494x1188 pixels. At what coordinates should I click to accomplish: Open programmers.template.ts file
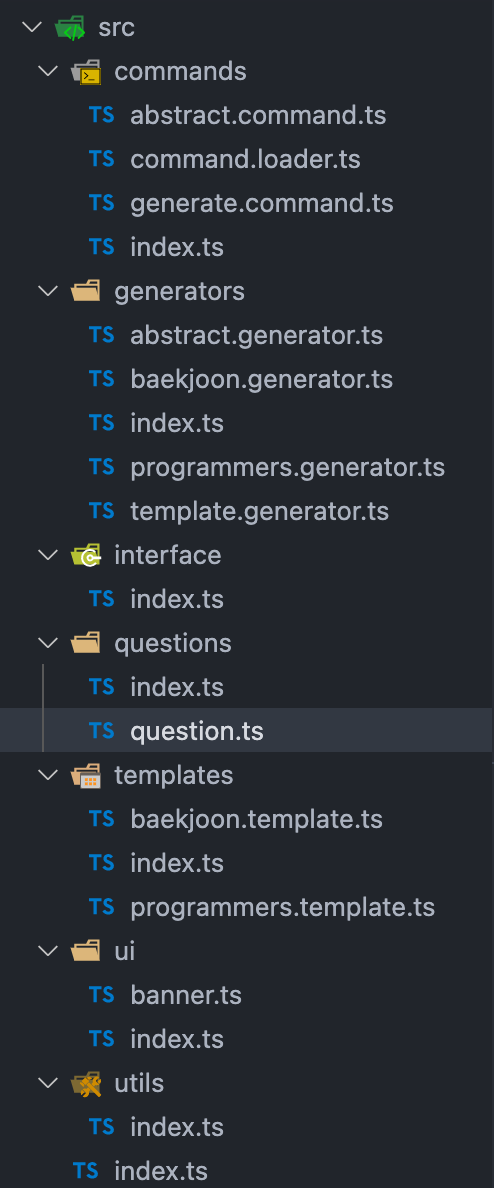(x=283, y=907)
